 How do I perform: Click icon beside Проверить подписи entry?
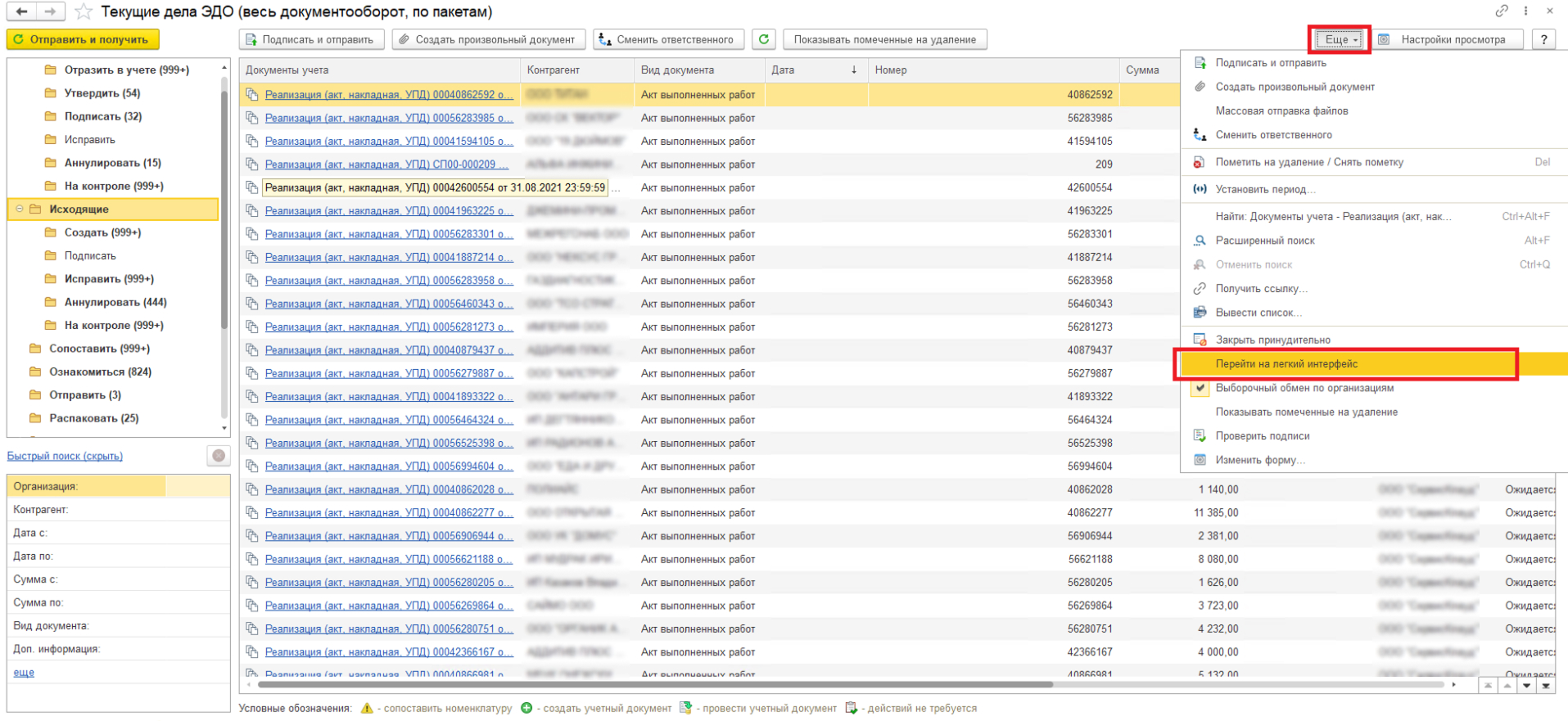(x=1200, y=436)
